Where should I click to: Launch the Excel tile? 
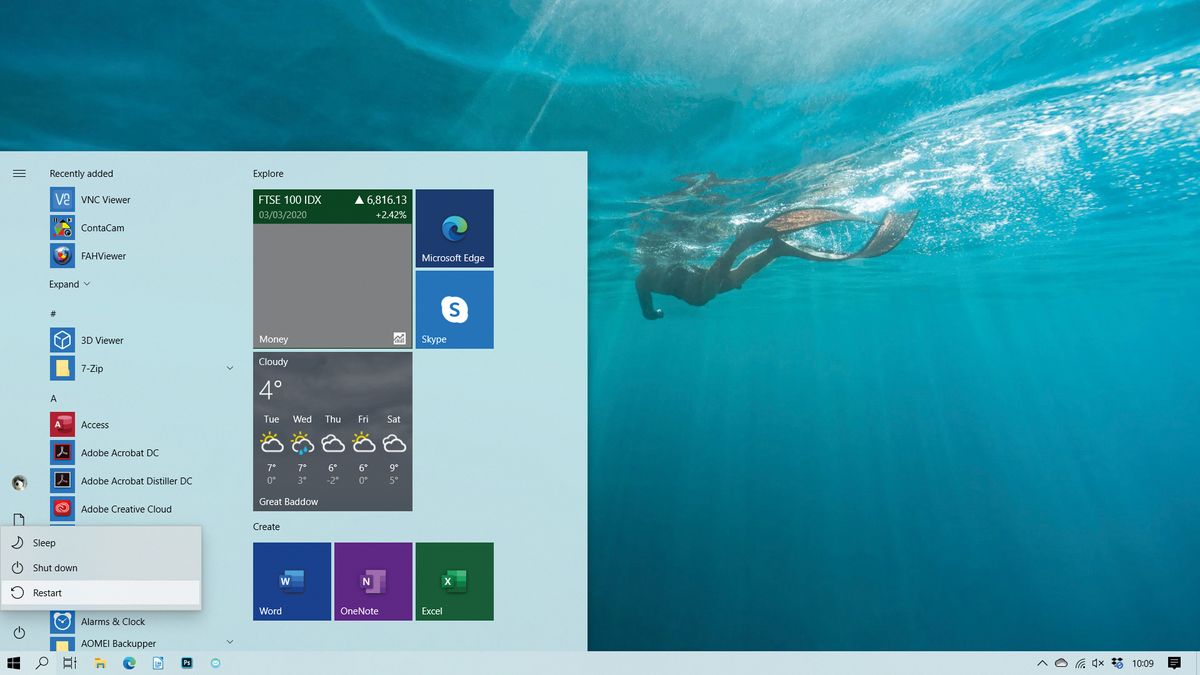click(454, 581)
